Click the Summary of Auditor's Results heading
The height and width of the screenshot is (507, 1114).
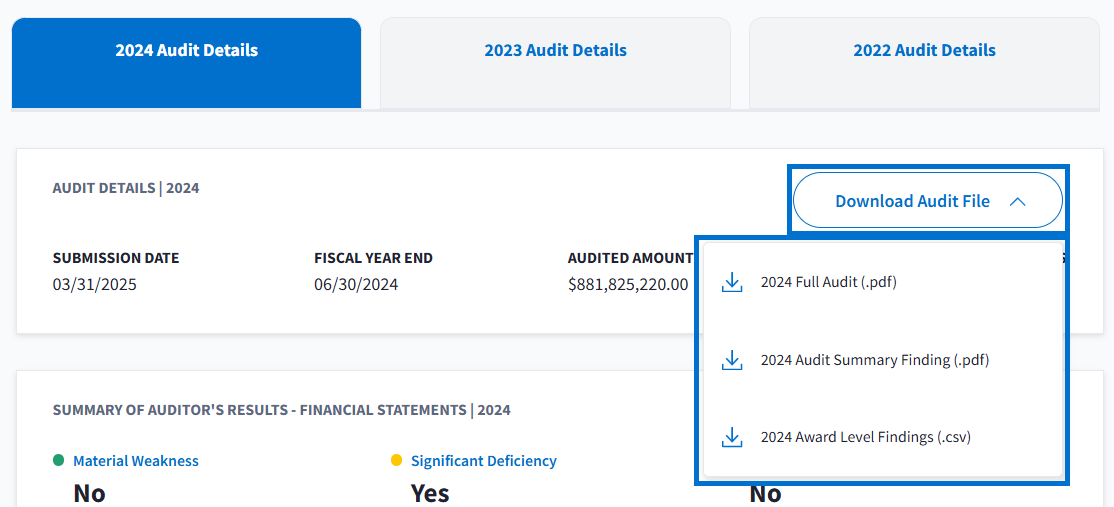281,410
